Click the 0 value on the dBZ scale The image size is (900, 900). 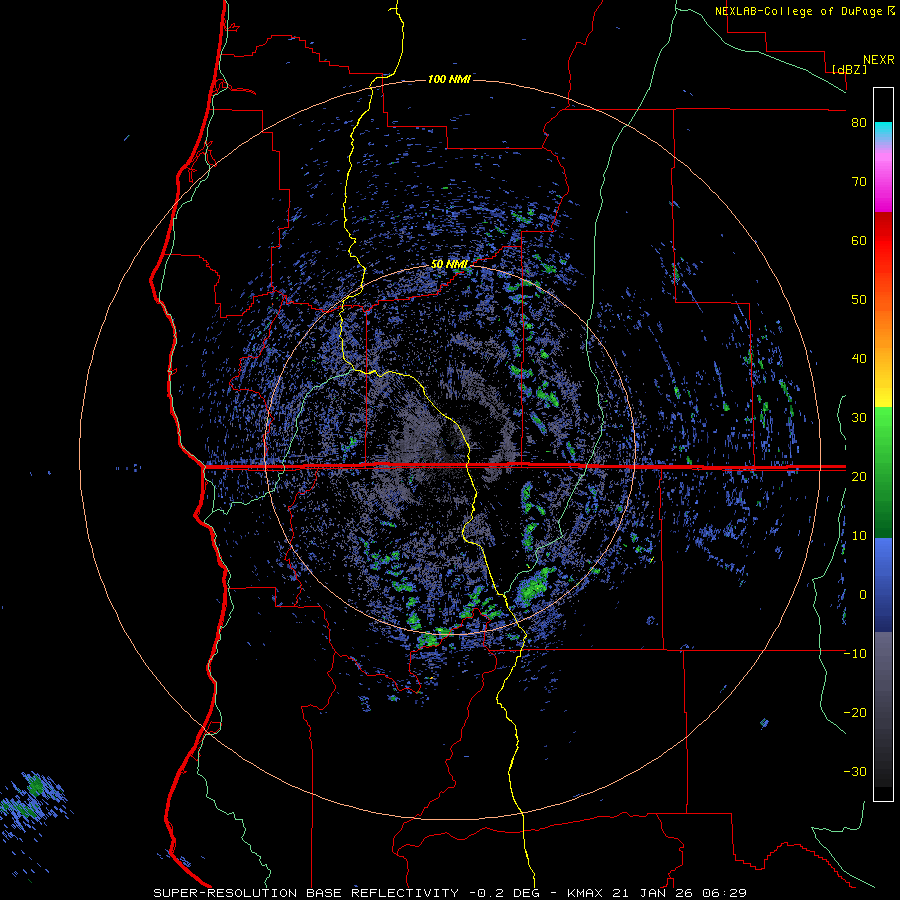863,595
